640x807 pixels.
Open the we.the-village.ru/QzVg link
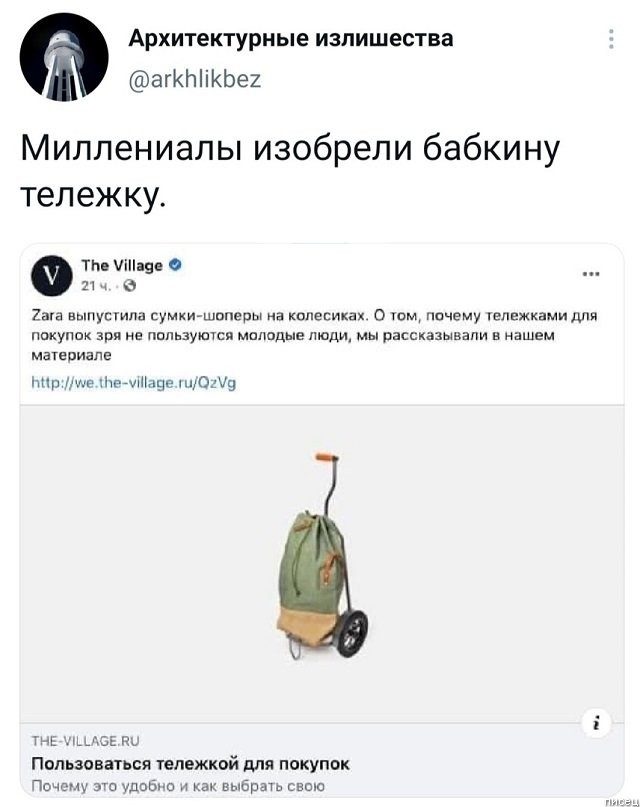click(134, 382)
